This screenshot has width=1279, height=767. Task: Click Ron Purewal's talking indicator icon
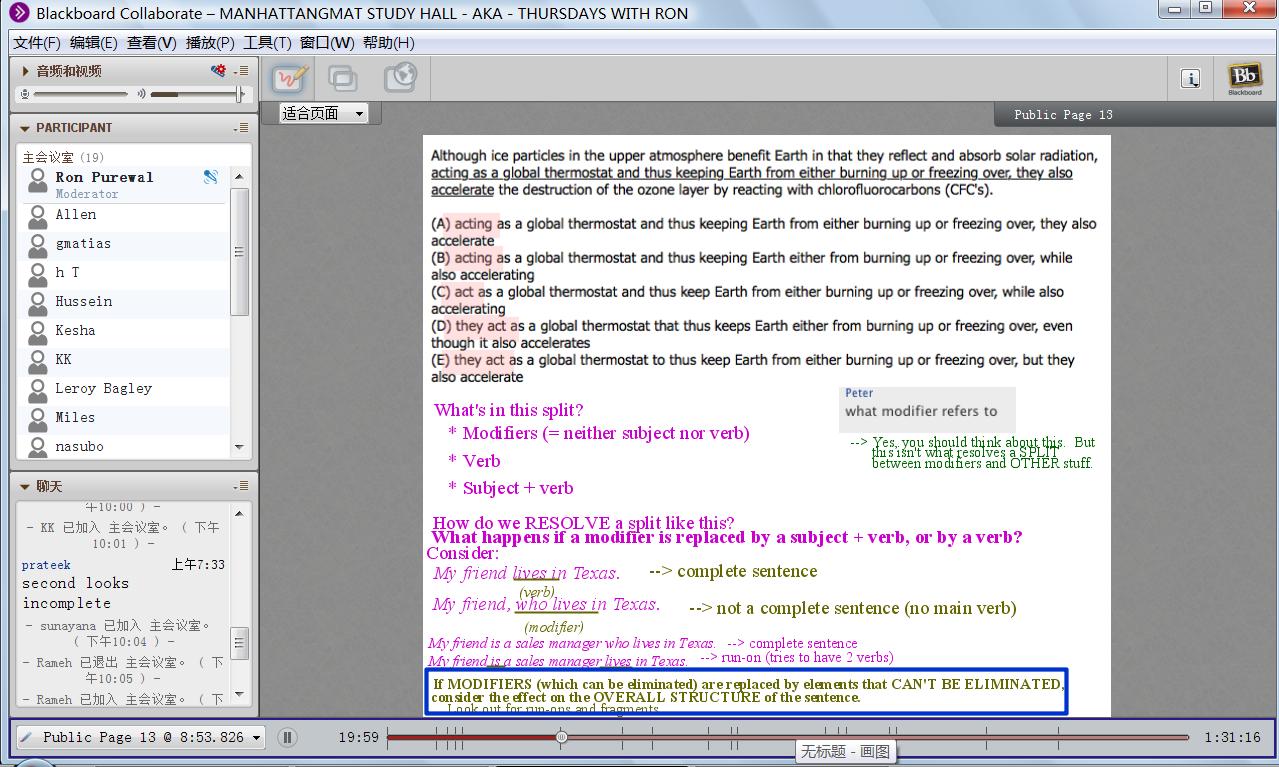[x=210, y=177]
